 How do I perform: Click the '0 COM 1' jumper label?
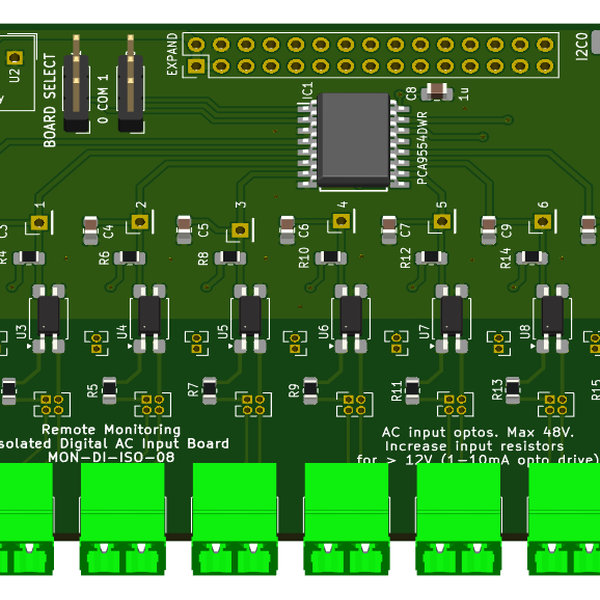tap(103, 99)
